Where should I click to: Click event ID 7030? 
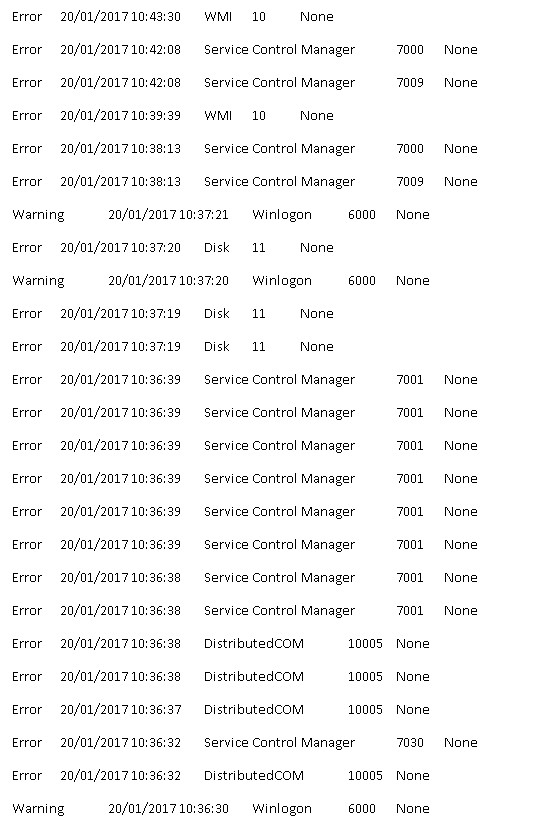[410, 743]
